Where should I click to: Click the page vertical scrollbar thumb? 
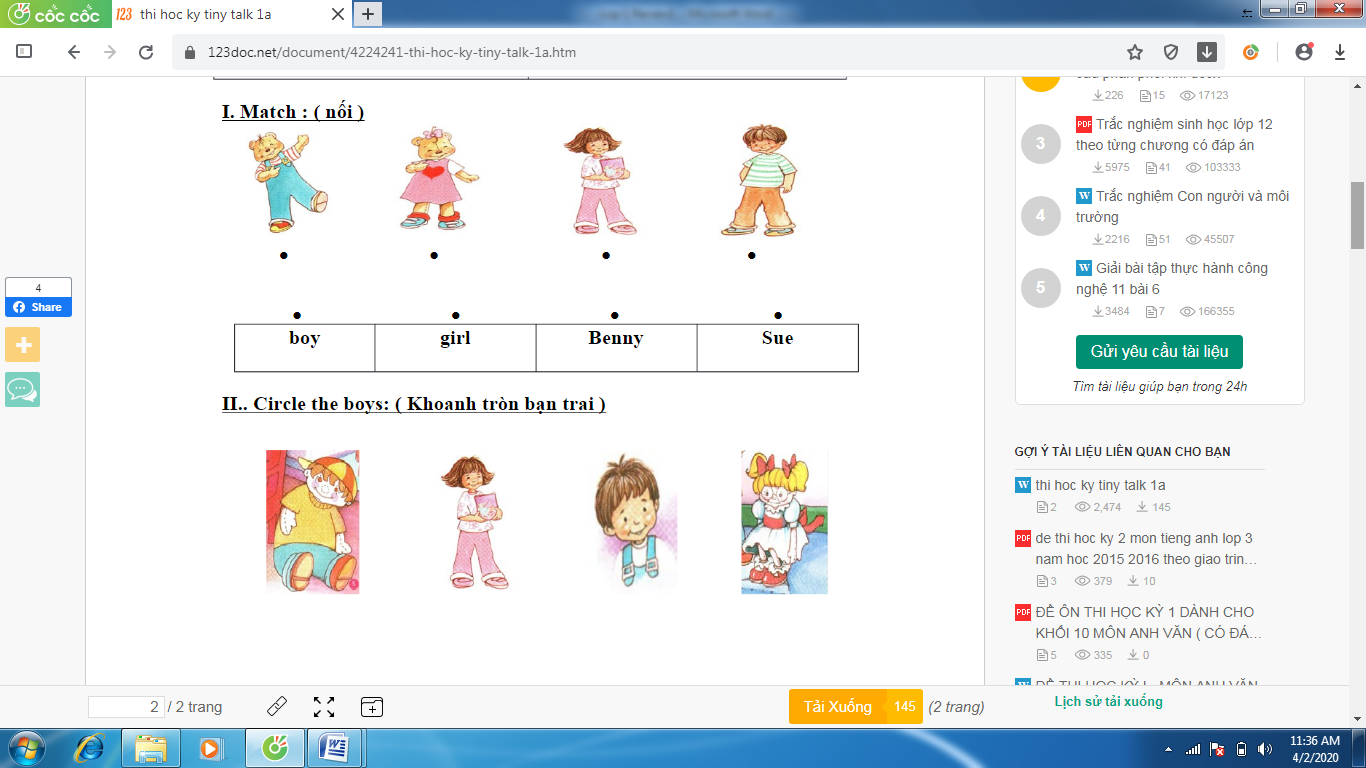[x=1357, y=215]
